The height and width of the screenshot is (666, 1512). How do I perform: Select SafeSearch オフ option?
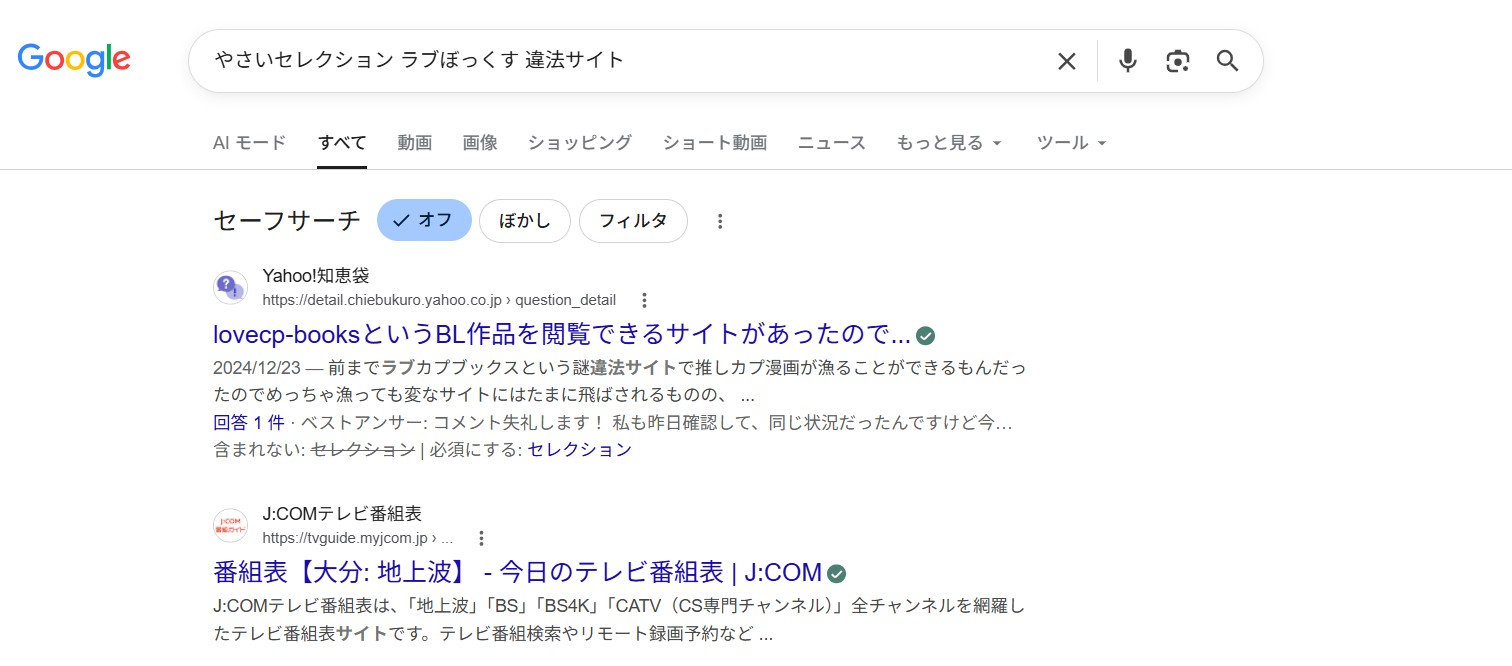point(424,221)
